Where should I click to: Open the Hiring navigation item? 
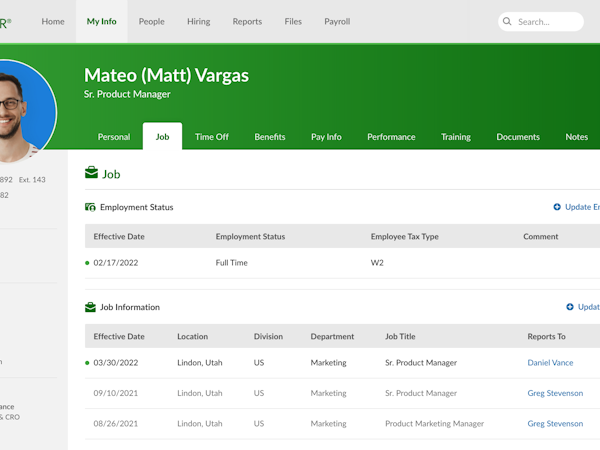click(199, 21)
